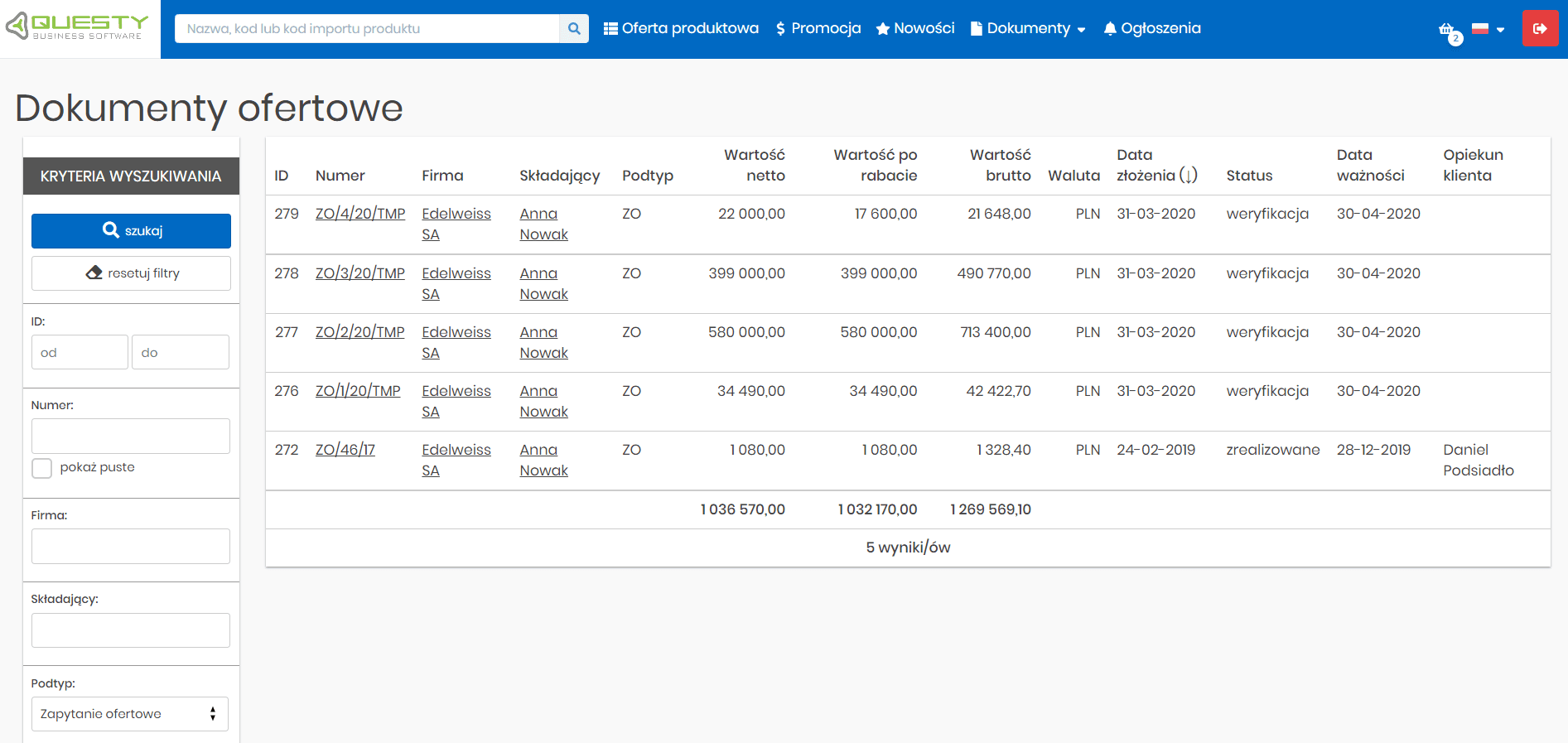Open Anna Nowak link in row 278
Image resolution: width=1568 pixels, height=743 pixels.
click(x=544, y=283)
